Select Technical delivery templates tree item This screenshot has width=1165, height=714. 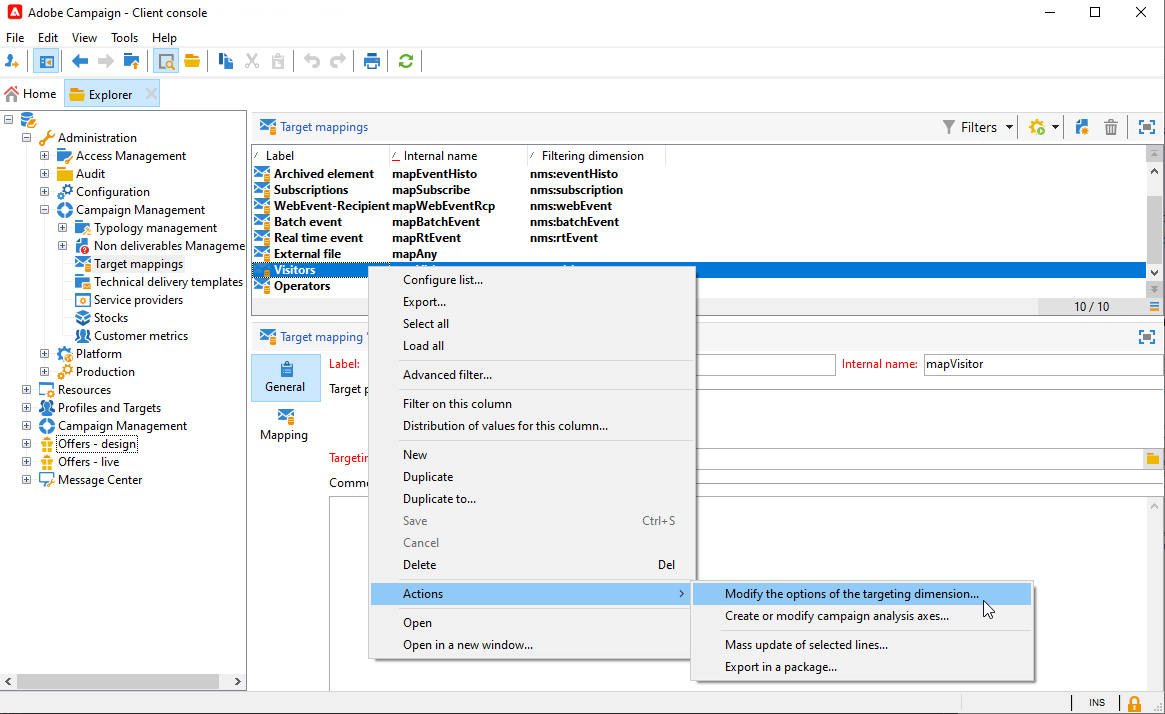point(168,282)
